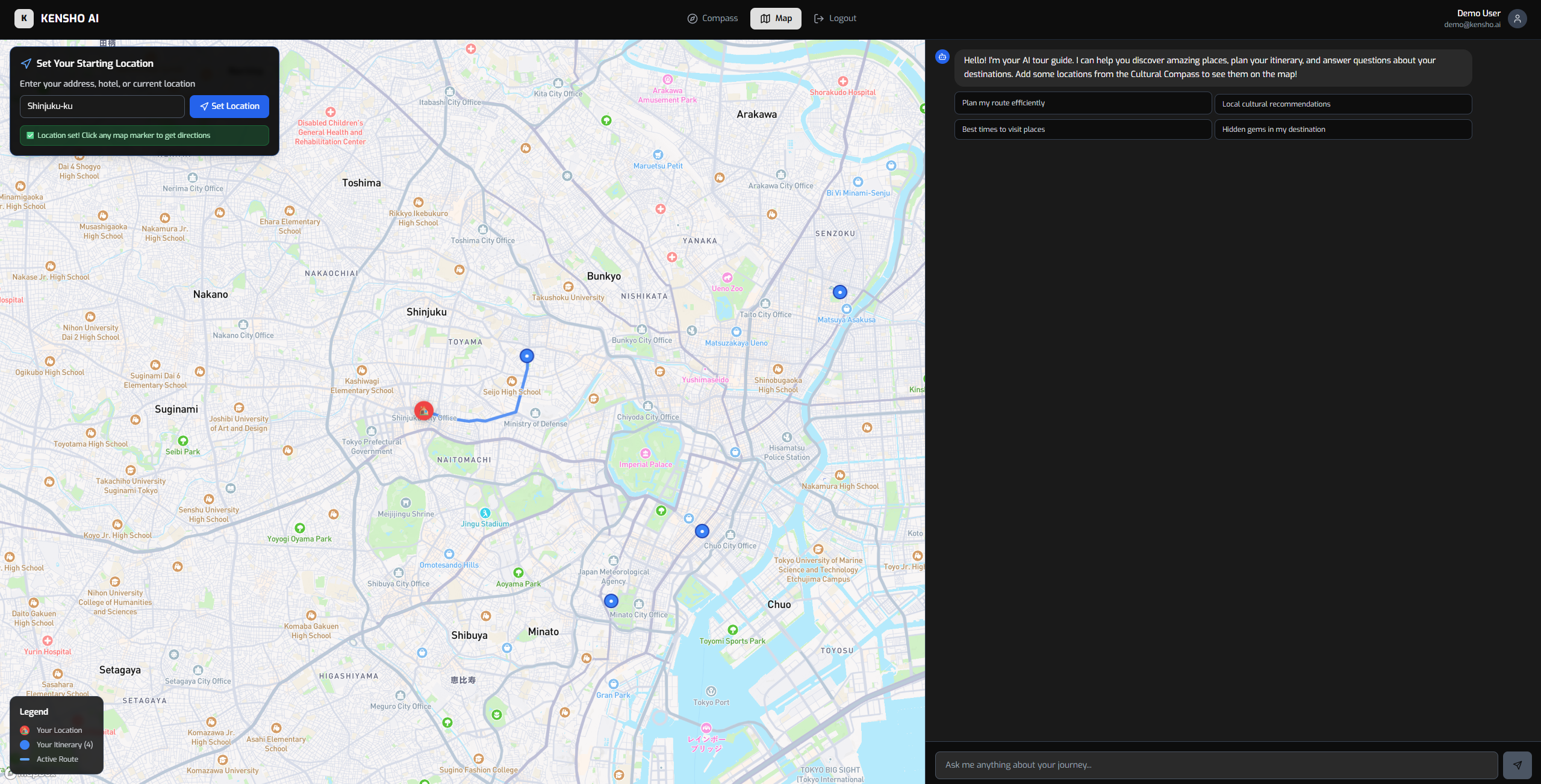Image resolution: width=1541 pixels, height=784 pixels.
Task: Click the Imperial Palace pink marker icon
Action: pos(646,453)
